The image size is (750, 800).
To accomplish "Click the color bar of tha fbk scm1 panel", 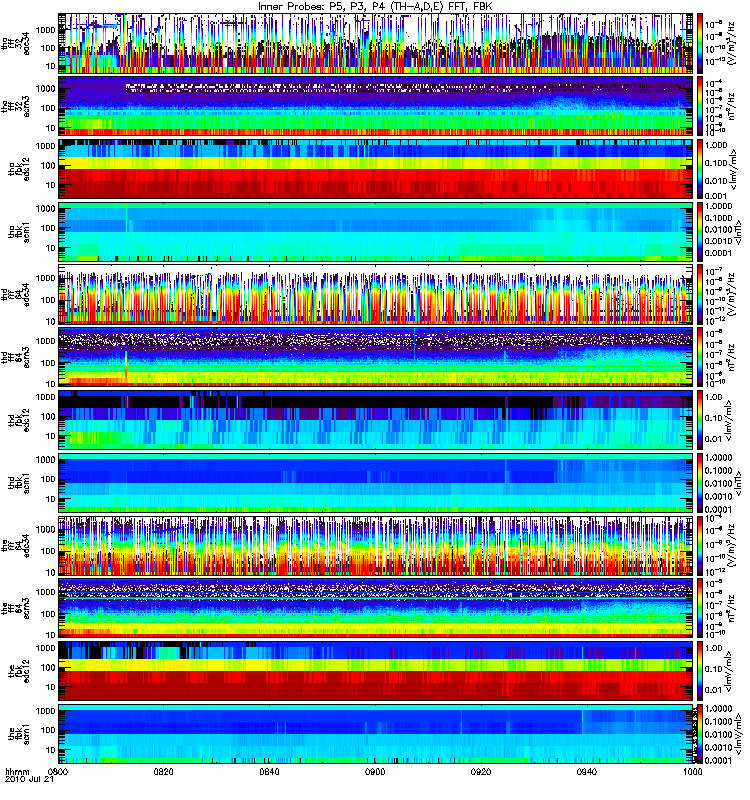I will [699, 232].
